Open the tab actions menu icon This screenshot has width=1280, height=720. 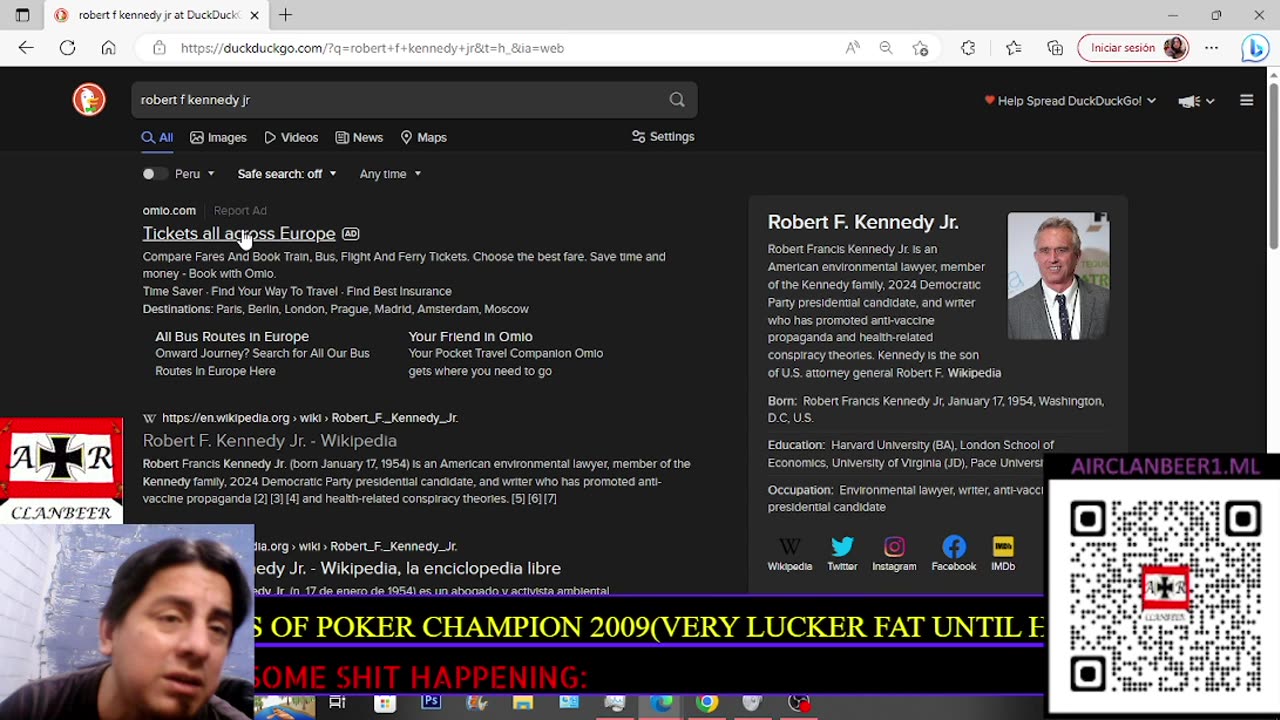pyautogui.click(x=22, y=15)
